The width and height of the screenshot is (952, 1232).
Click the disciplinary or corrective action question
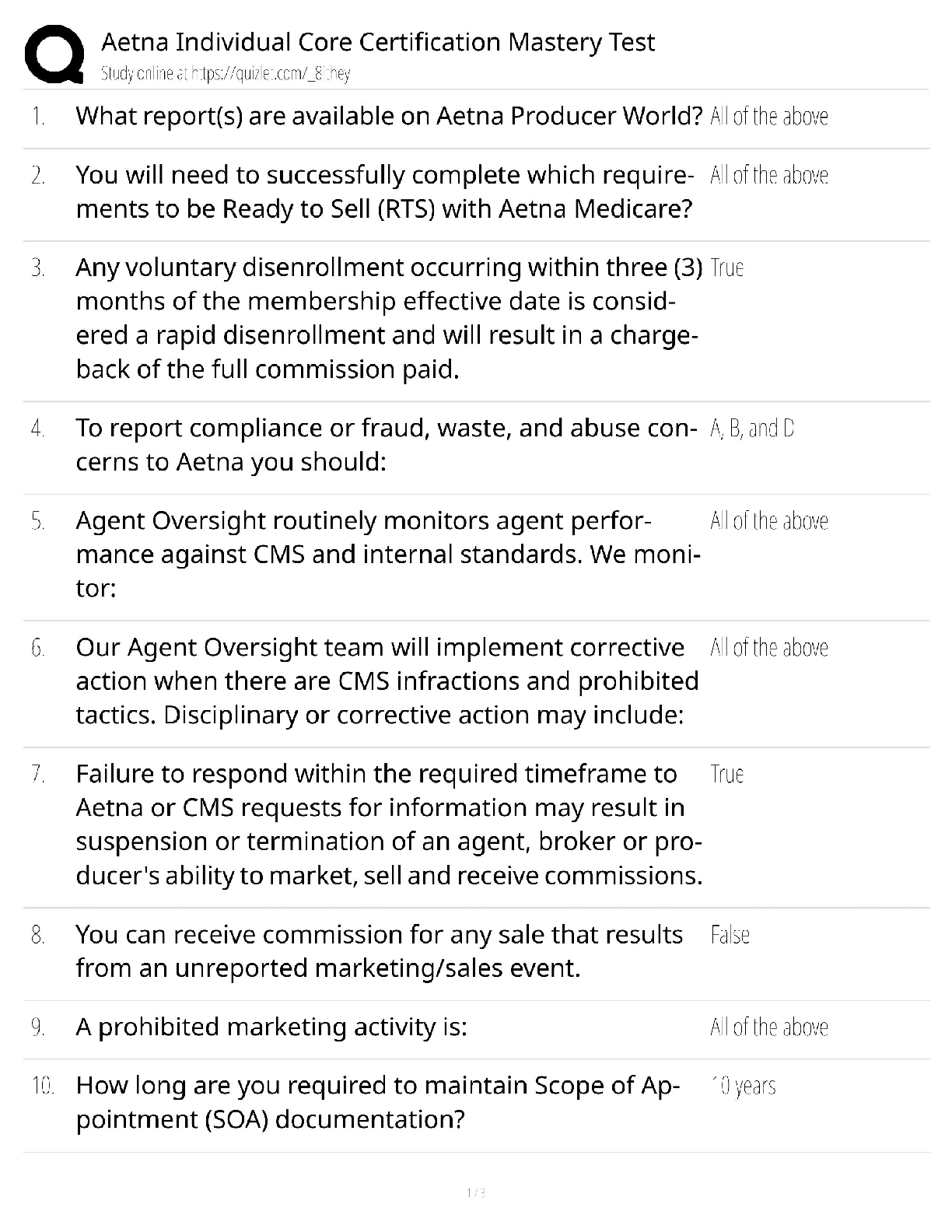[x=387, y=681]
